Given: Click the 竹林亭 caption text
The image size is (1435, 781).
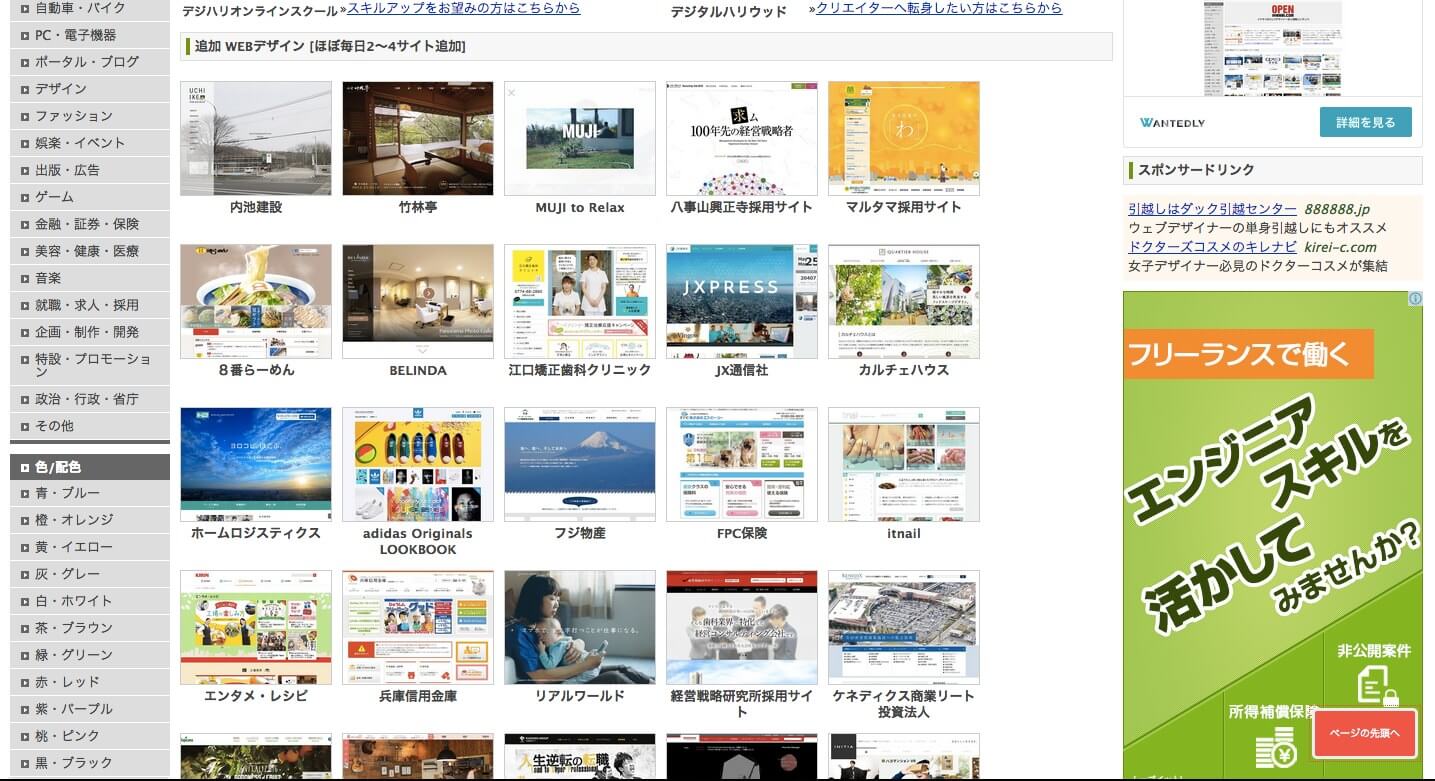Looking at the screenshot, I should click(418, 207).
